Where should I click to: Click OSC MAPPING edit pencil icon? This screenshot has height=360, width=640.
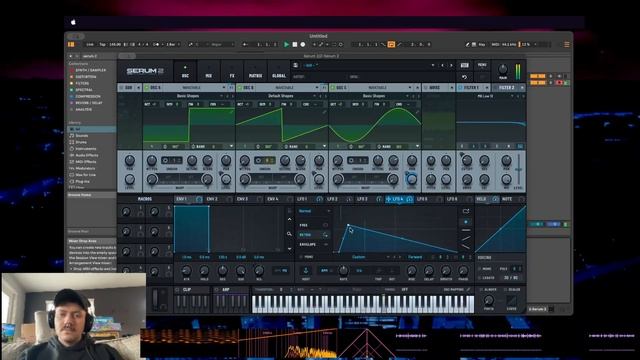pyautogui.click(x=468, y=290)
